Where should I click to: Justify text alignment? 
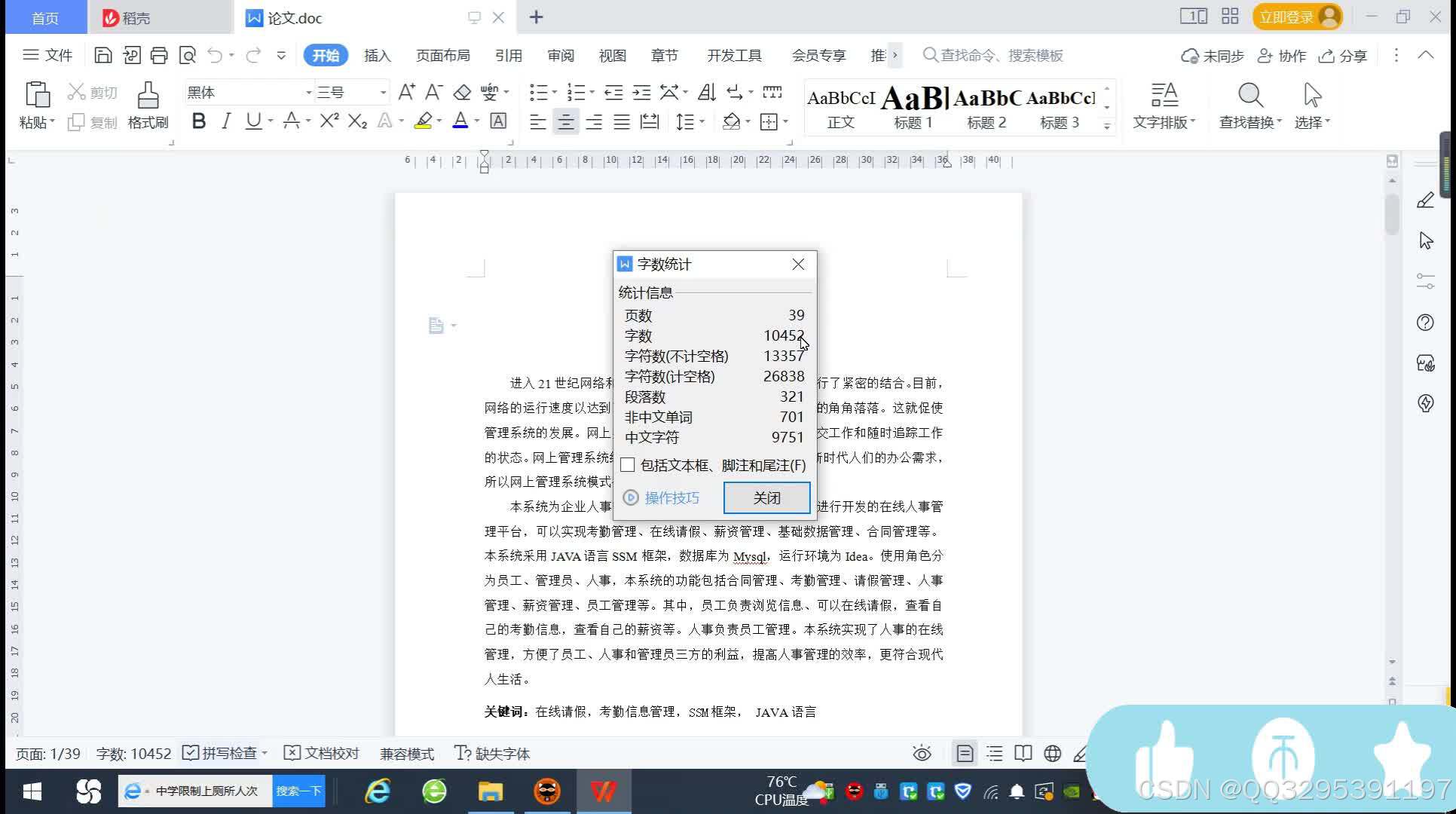point(622,121)
